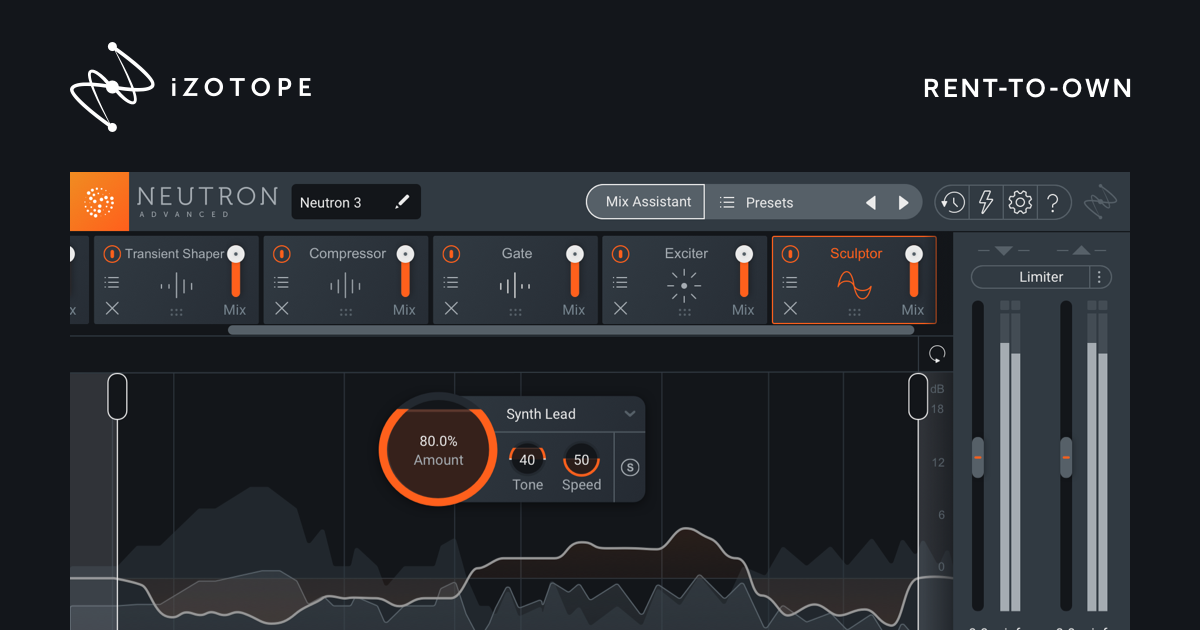
Task: Bypass the Transient Shaper power button
Action: pyautogui.click(x=112, y=254)
